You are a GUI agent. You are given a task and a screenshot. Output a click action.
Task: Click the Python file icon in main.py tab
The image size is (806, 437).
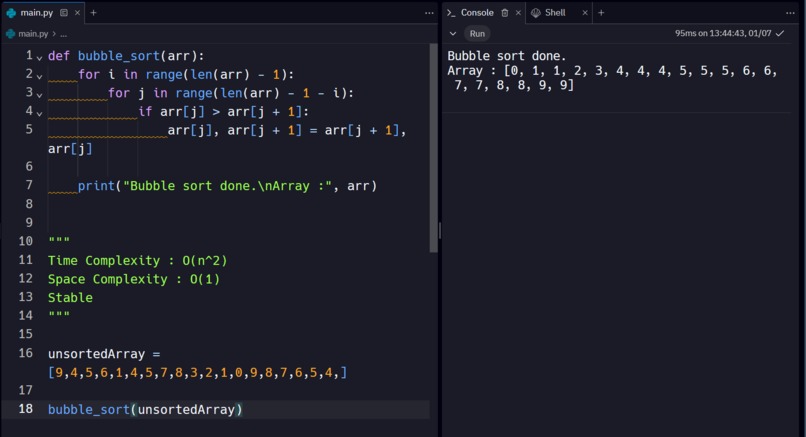coord(11,13)
